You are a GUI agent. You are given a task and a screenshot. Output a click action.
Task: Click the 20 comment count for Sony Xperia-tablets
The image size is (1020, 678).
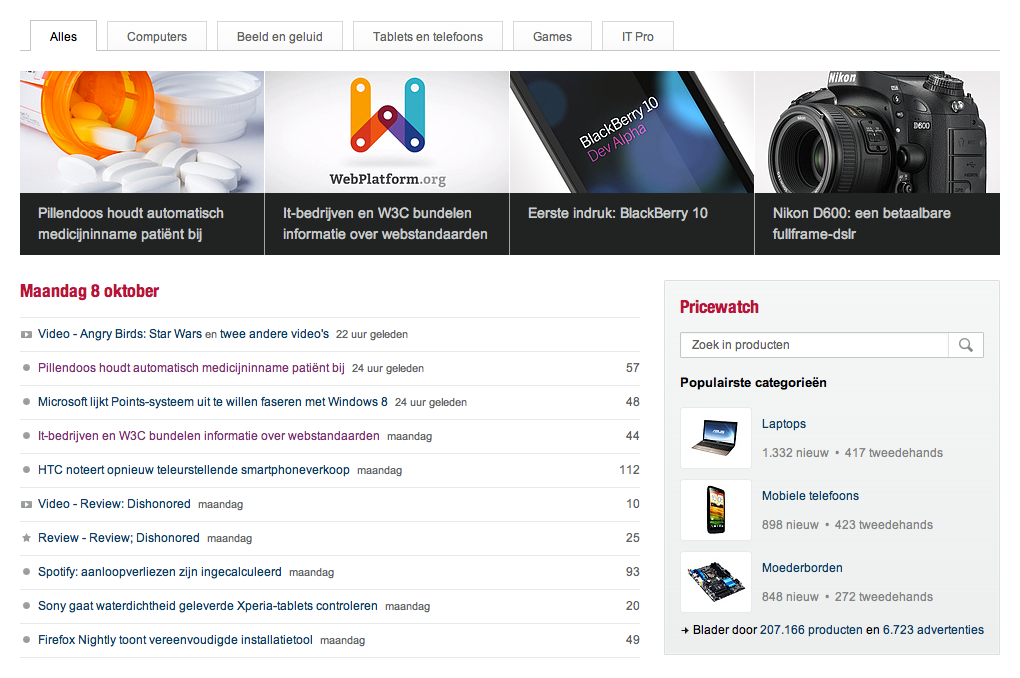click(633, 606)
